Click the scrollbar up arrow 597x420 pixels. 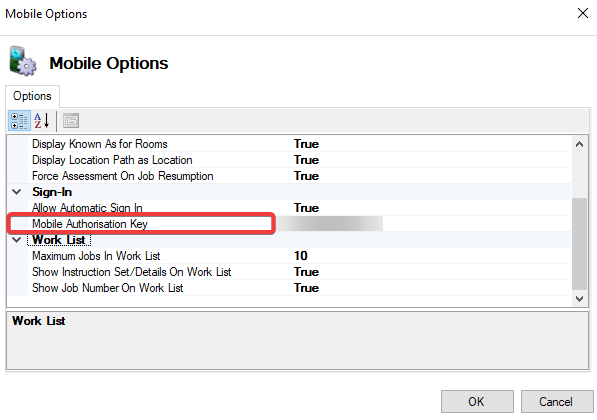click(579, 144)
